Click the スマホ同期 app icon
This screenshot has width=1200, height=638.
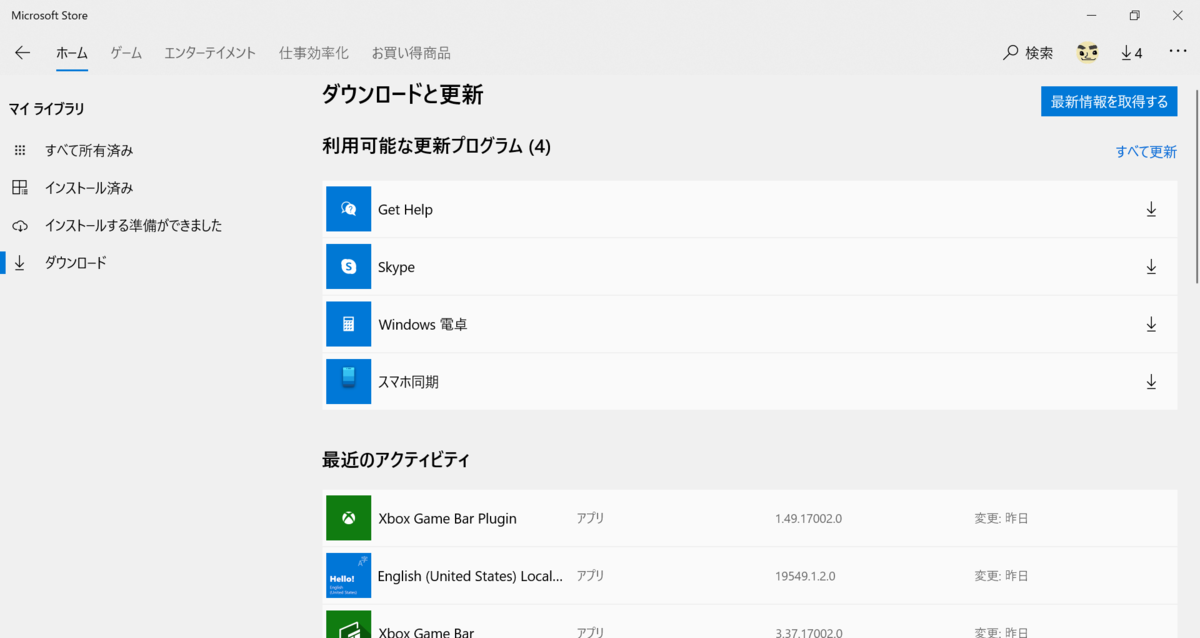pyautogui.click(x=348, y=382)
